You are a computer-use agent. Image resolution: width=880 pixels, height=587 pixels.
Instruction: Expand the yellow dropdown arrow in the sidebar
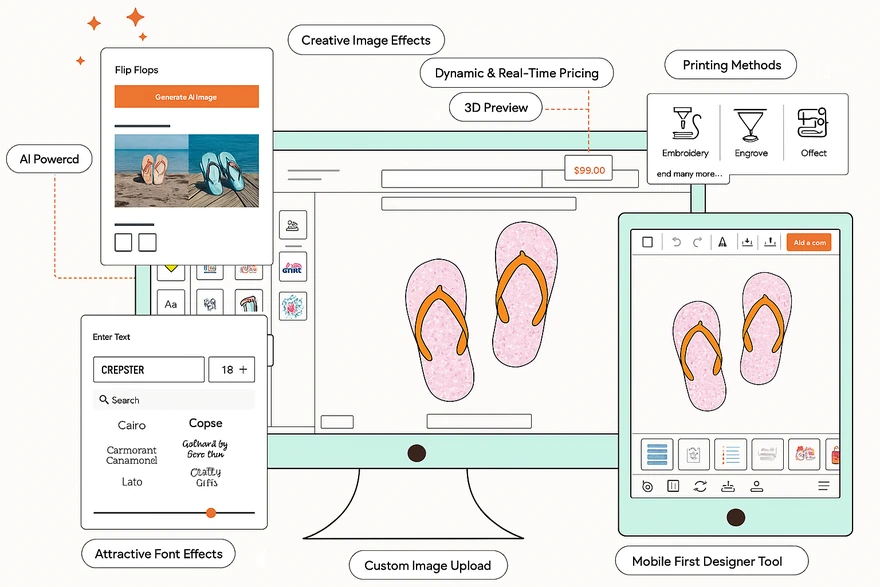click(171, 267)
